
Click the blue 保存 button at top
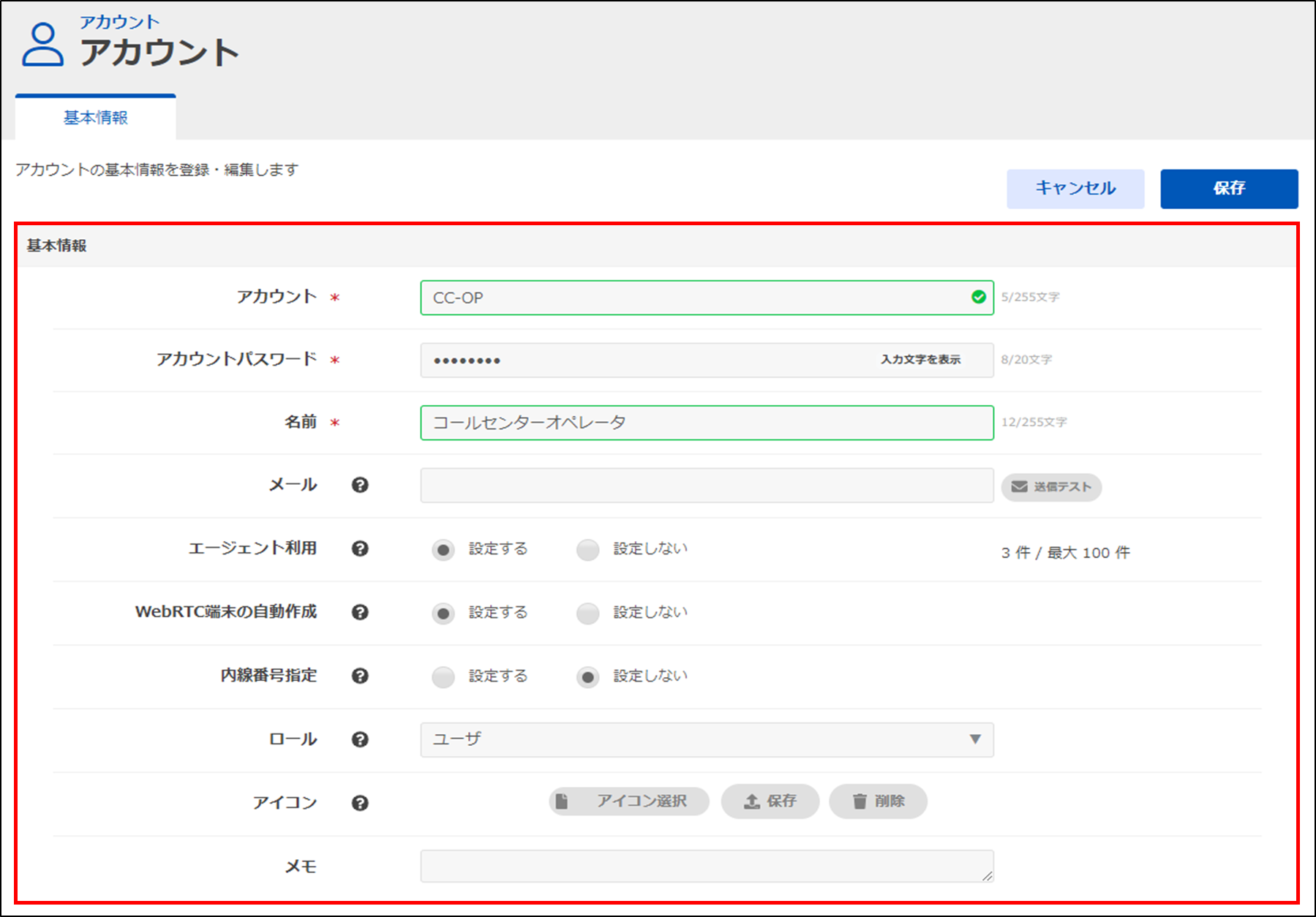[1228, 189]
